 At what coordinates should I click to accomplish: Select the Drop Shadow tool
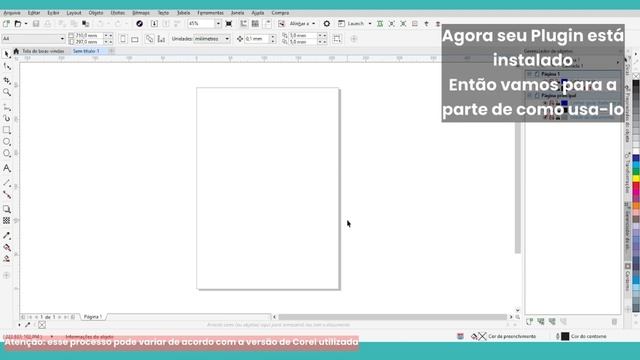(7, 209)
